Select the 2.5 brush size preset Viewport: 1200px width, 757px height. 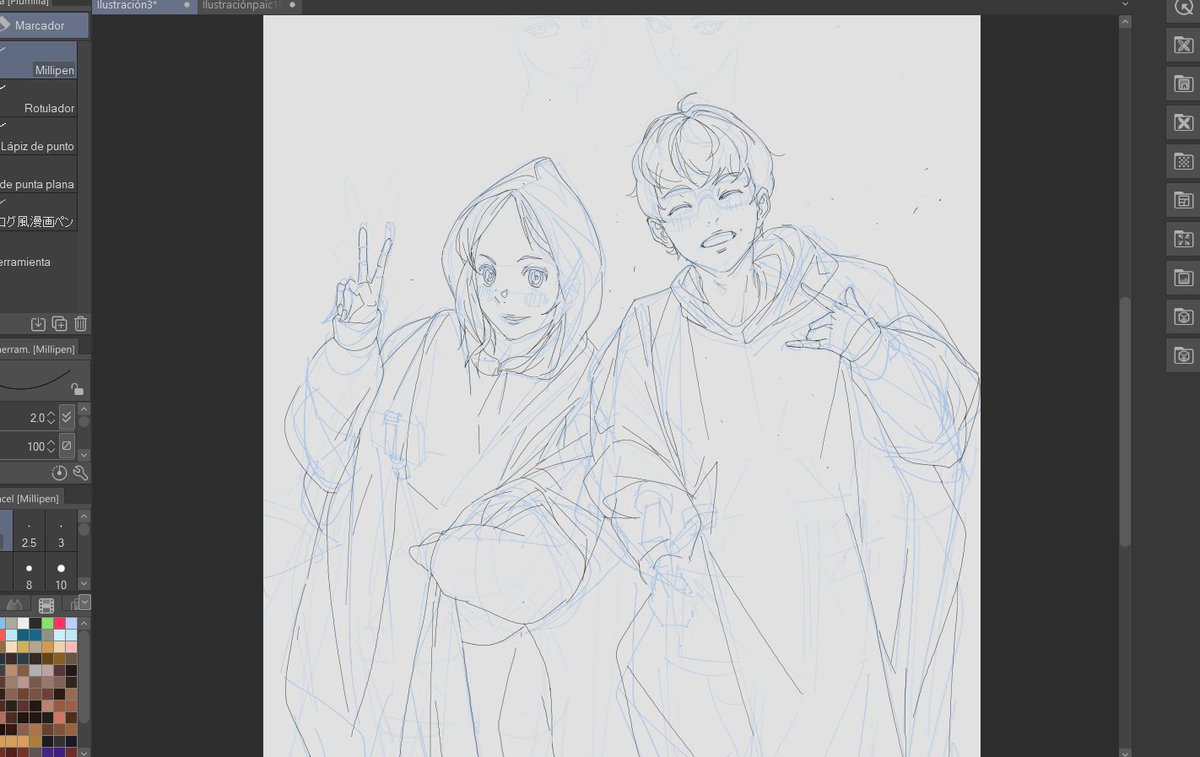(x=29, y=535)
